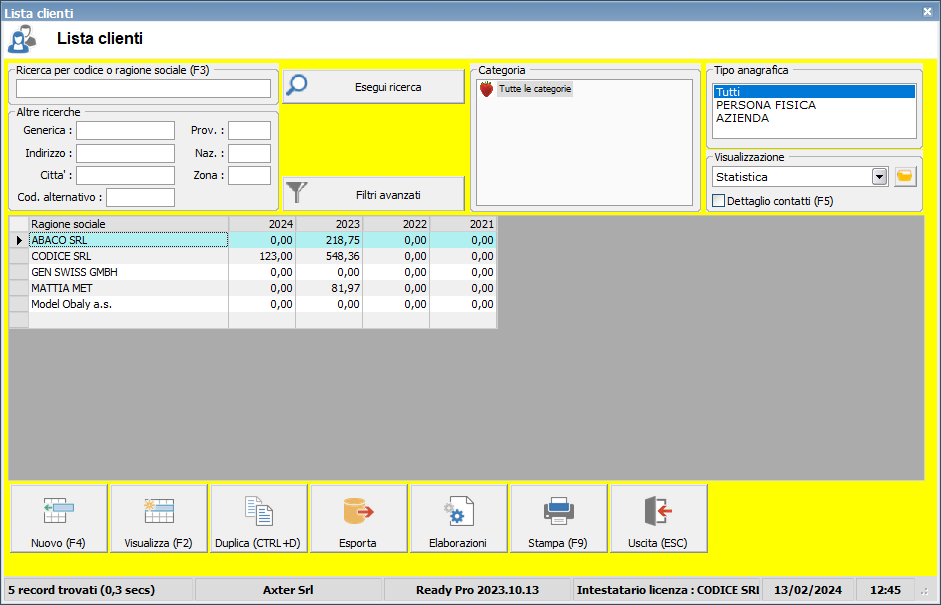This screenshot has height=605, width=941.
Task: Run search with Esegui ricerca button
Action: (373, 87)
